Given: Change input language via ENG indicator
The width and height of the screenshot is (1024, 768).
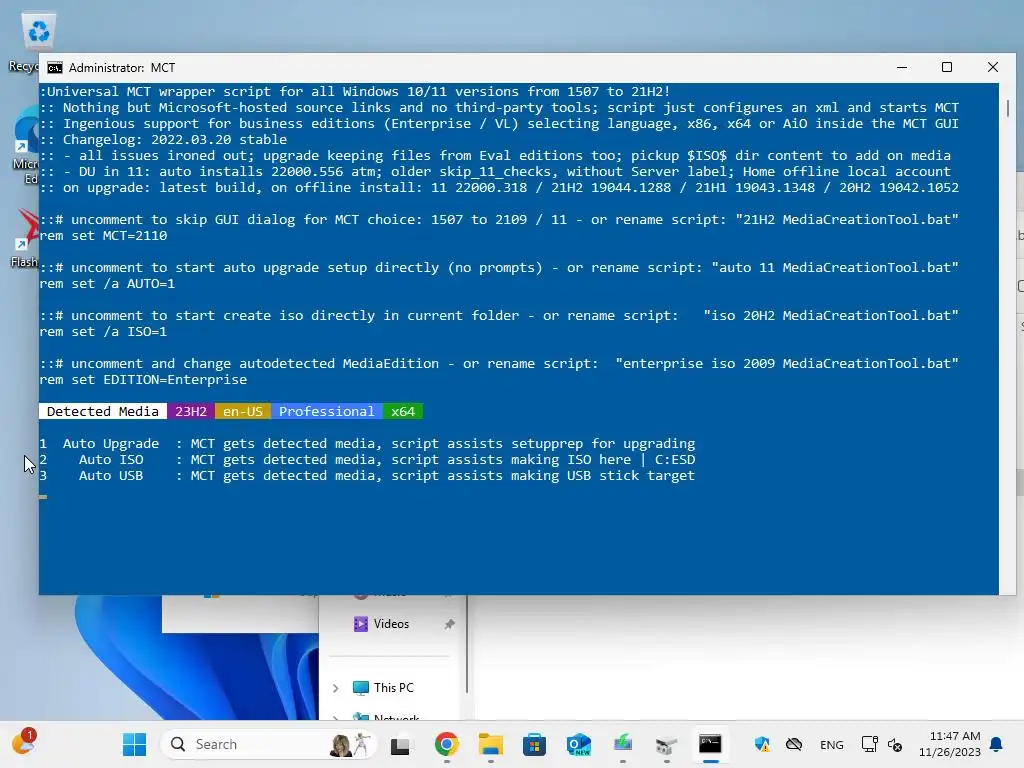Looking at the screenshot, I should pyautogui.click(x=831, y=744).
